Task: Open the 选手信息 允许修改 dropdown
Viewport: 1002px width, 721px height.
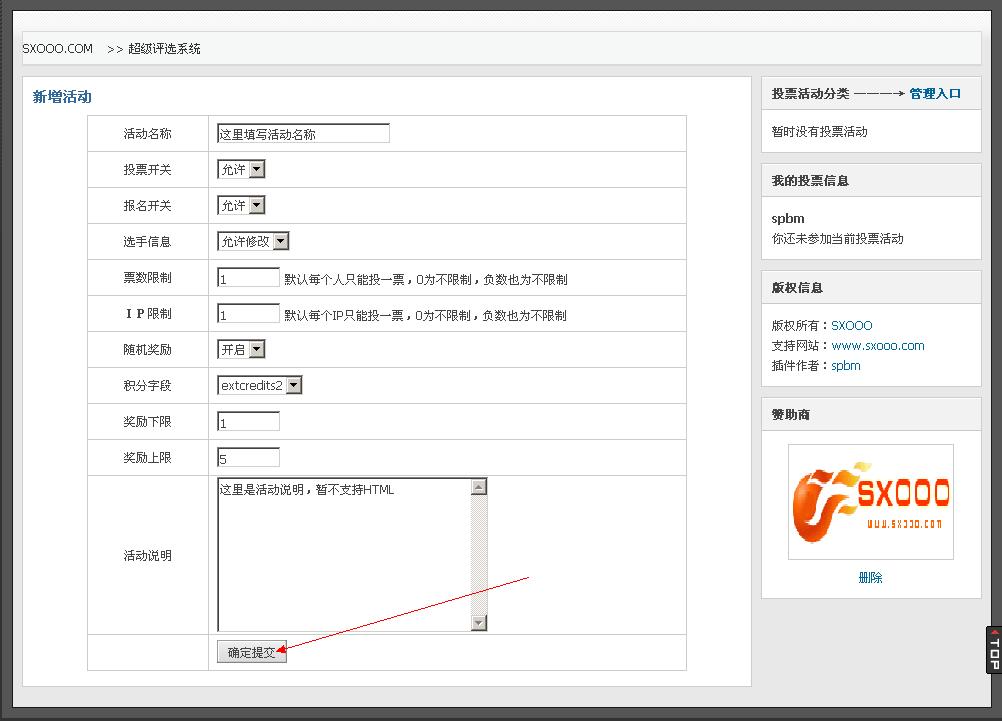Action: [x=249, y=241]
